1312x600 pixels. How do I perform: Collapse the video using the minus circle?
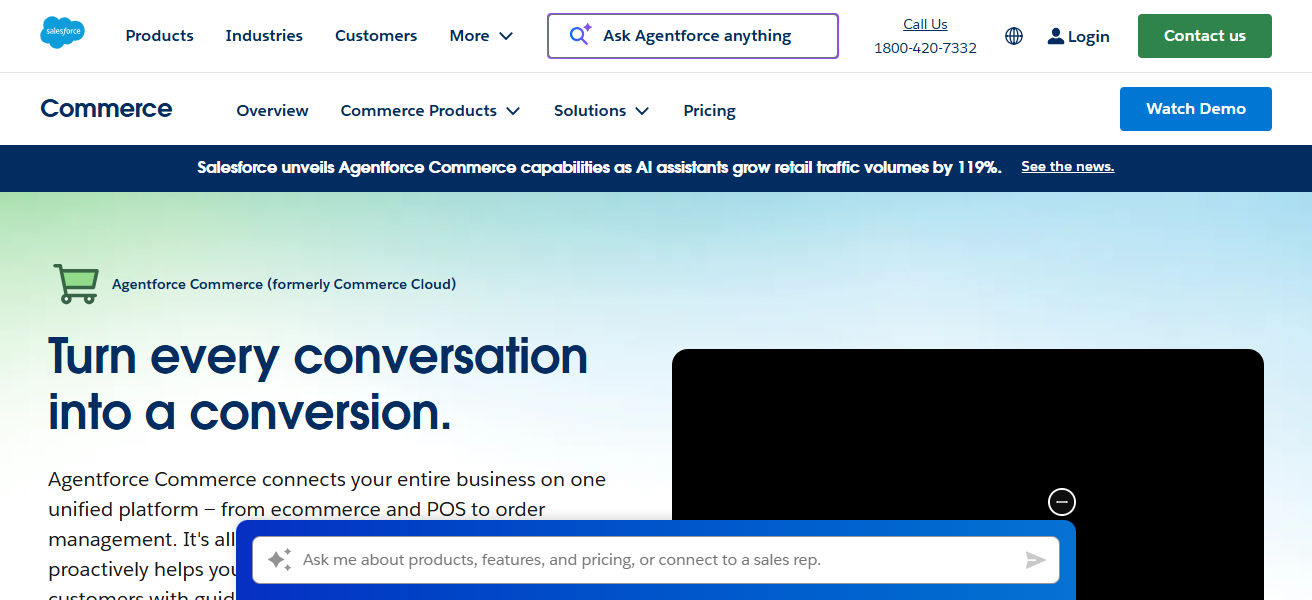pyautogui.click(x=1061, y=501)
